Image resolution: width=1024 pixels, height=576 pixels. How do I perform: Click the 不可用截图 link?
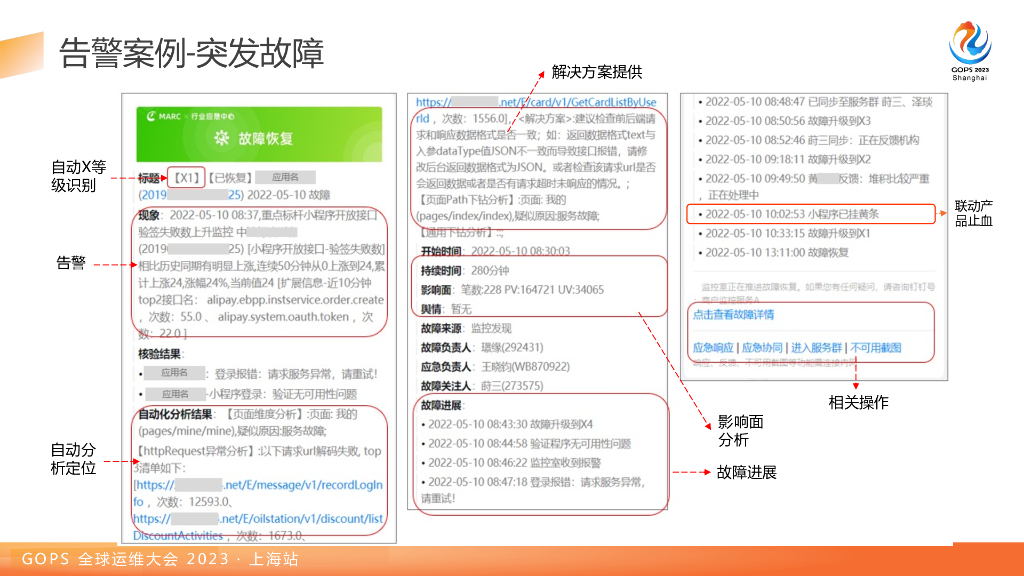click(x=876, y=348)
